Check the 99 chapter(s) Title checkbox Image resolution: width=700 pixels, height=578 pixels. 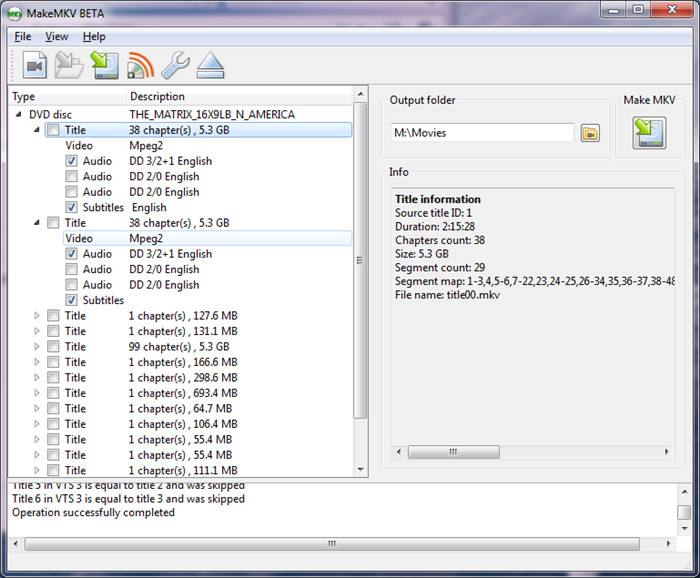coord(53,347)
